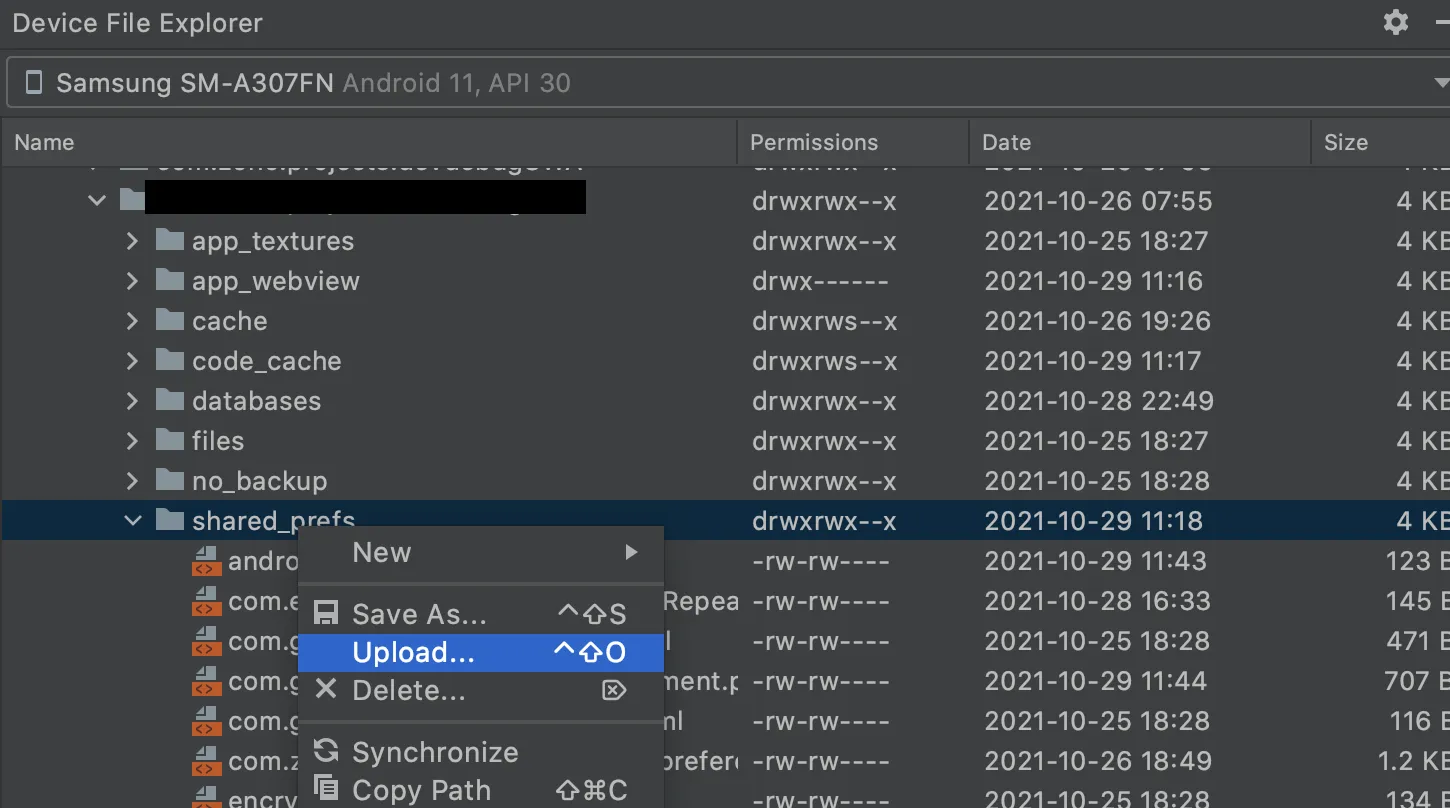Click the phone icon beside Samsung SM-A307FN
Screen dimensions: 1450x808
tap(34, 83)
